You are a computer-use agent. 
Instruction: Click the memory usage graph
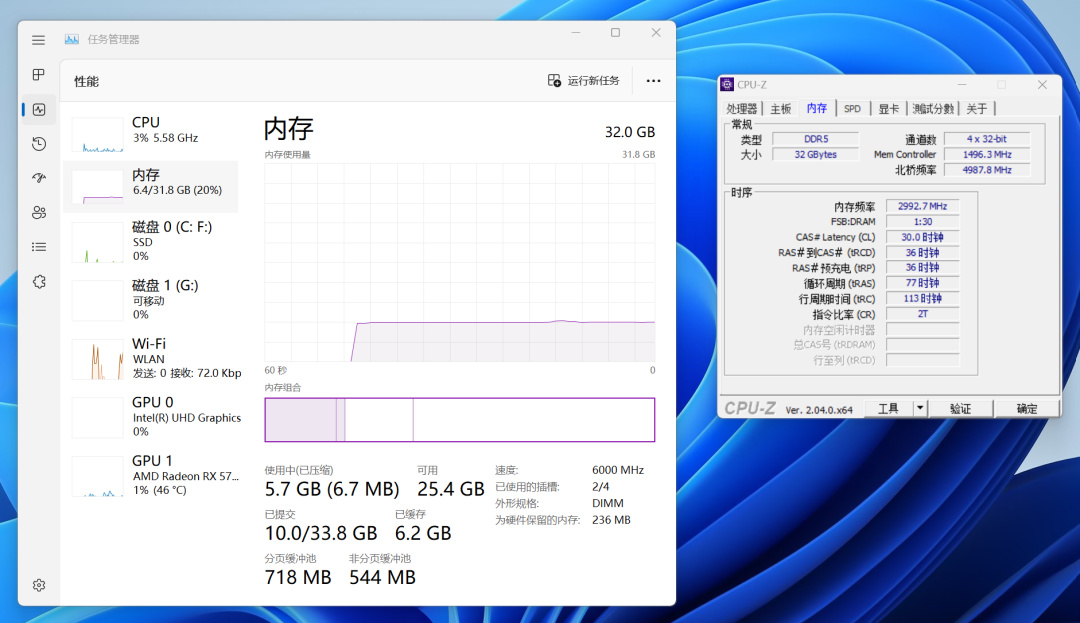(459, 262)
